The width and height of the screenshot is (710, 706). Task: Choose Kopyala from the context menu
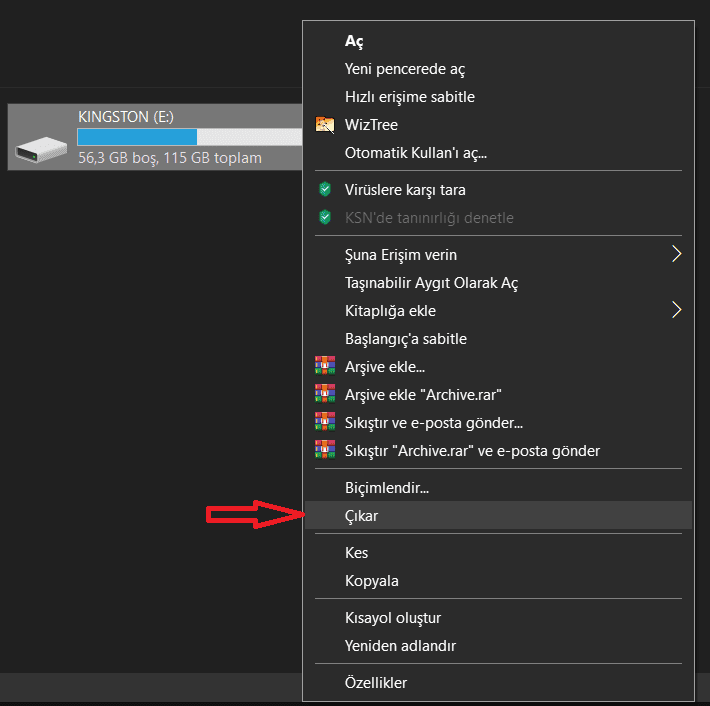pyautogui.click(x=372, y=581)
